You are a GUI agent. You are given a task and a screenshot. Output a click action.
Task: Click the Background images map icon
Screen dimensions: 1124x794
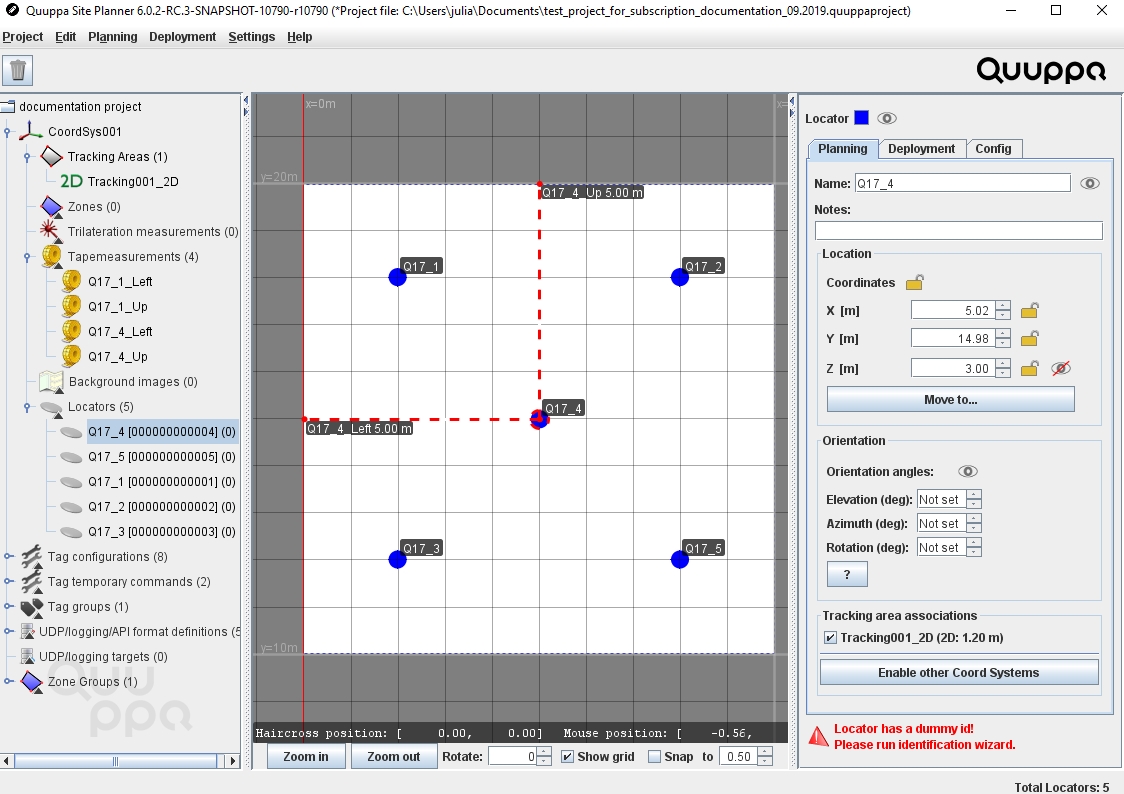coord(52,381)
